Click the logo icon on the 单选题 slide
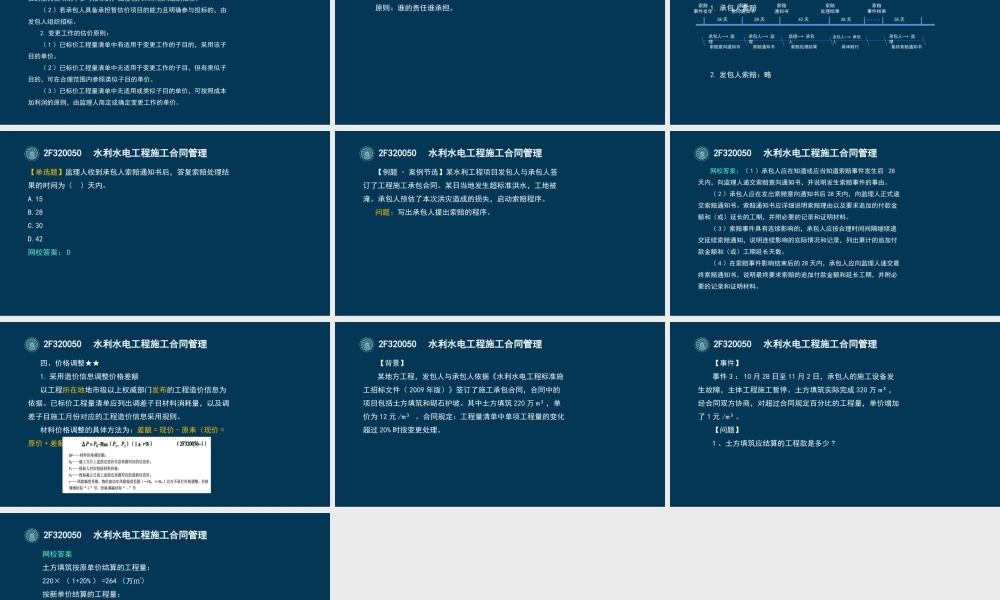1000x600 pixels. click(31, 153)
